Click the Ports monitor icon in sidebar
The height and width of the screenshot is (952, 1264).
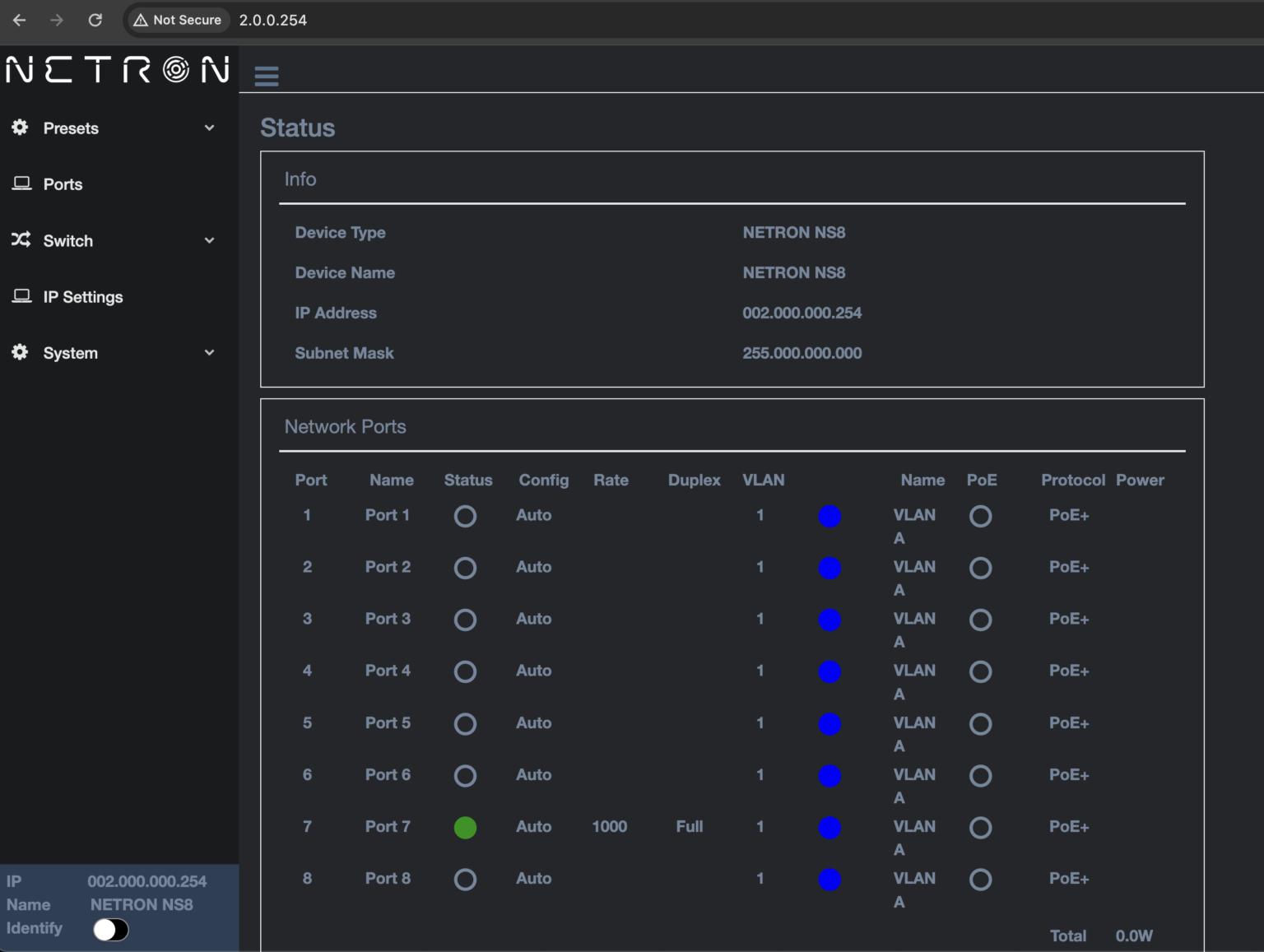(21, 183)
